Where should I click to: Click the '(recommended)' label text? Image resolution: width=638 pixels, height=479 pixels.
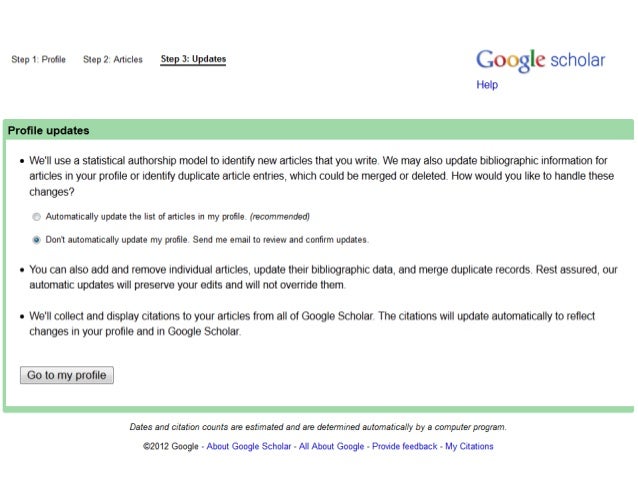coord(280,217)
